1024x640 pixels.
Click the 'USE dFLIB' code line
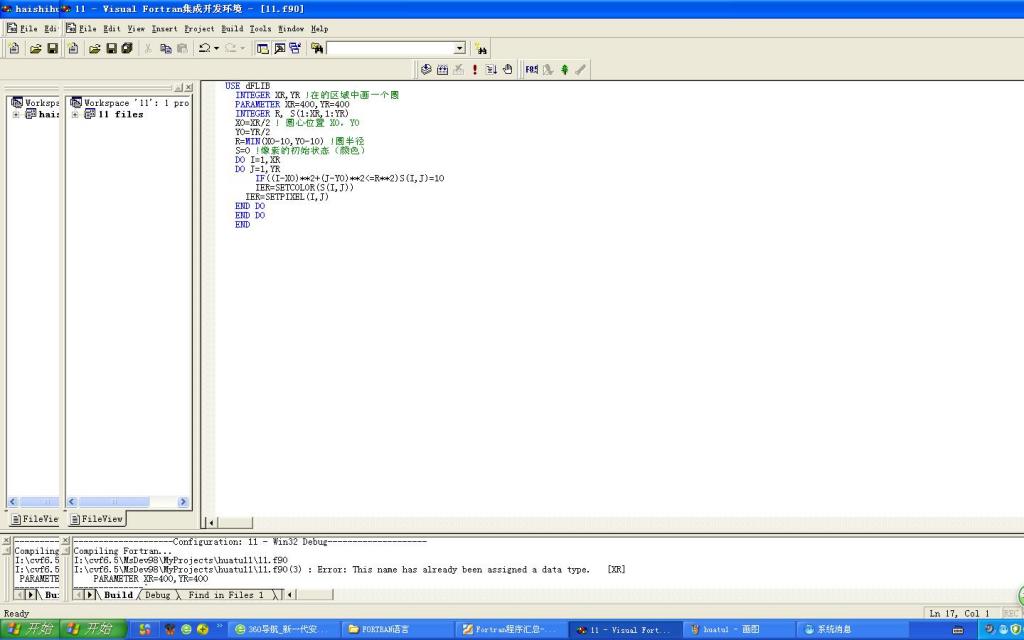tap(248, 86)
